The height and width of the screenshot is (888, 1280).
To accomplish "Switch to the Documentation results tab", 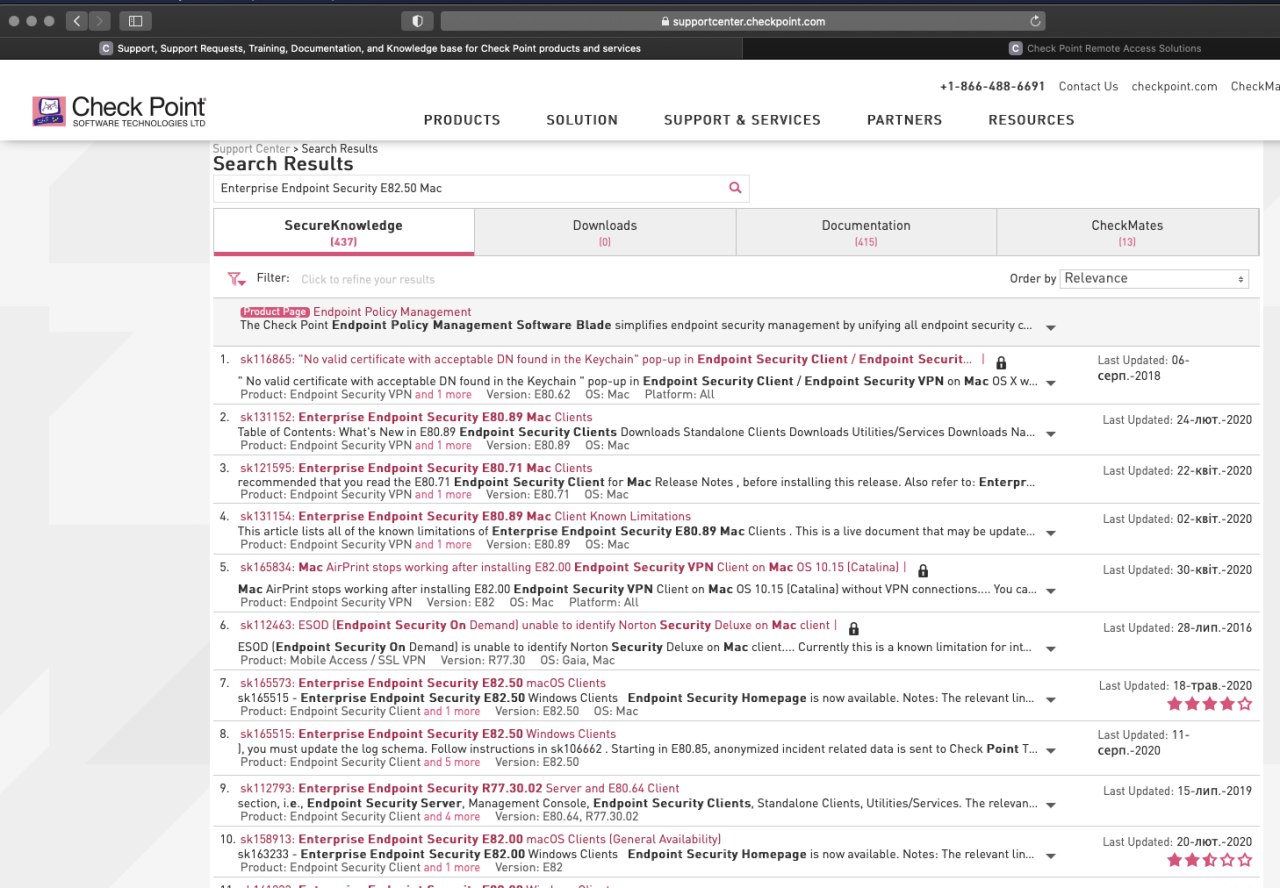I will (x=866, y=232).
